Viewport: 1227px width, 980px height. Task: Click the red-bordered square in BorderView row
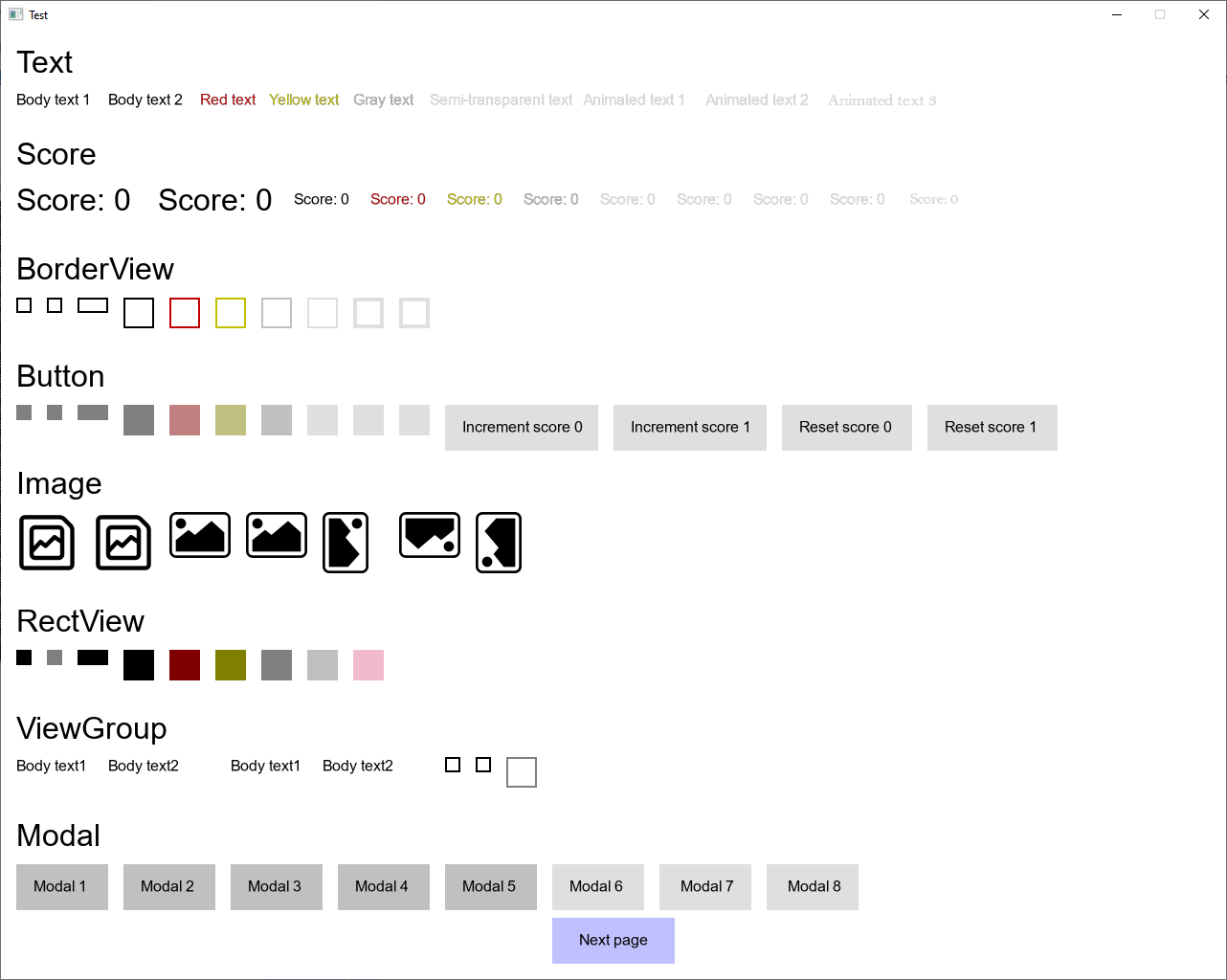(185, 313)
